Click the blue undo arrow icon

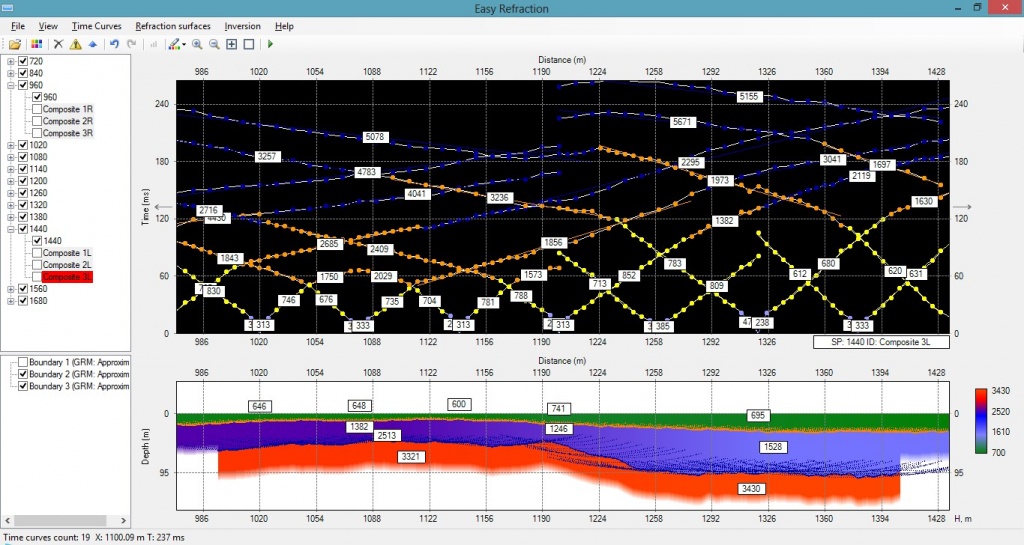click(114, 44)
